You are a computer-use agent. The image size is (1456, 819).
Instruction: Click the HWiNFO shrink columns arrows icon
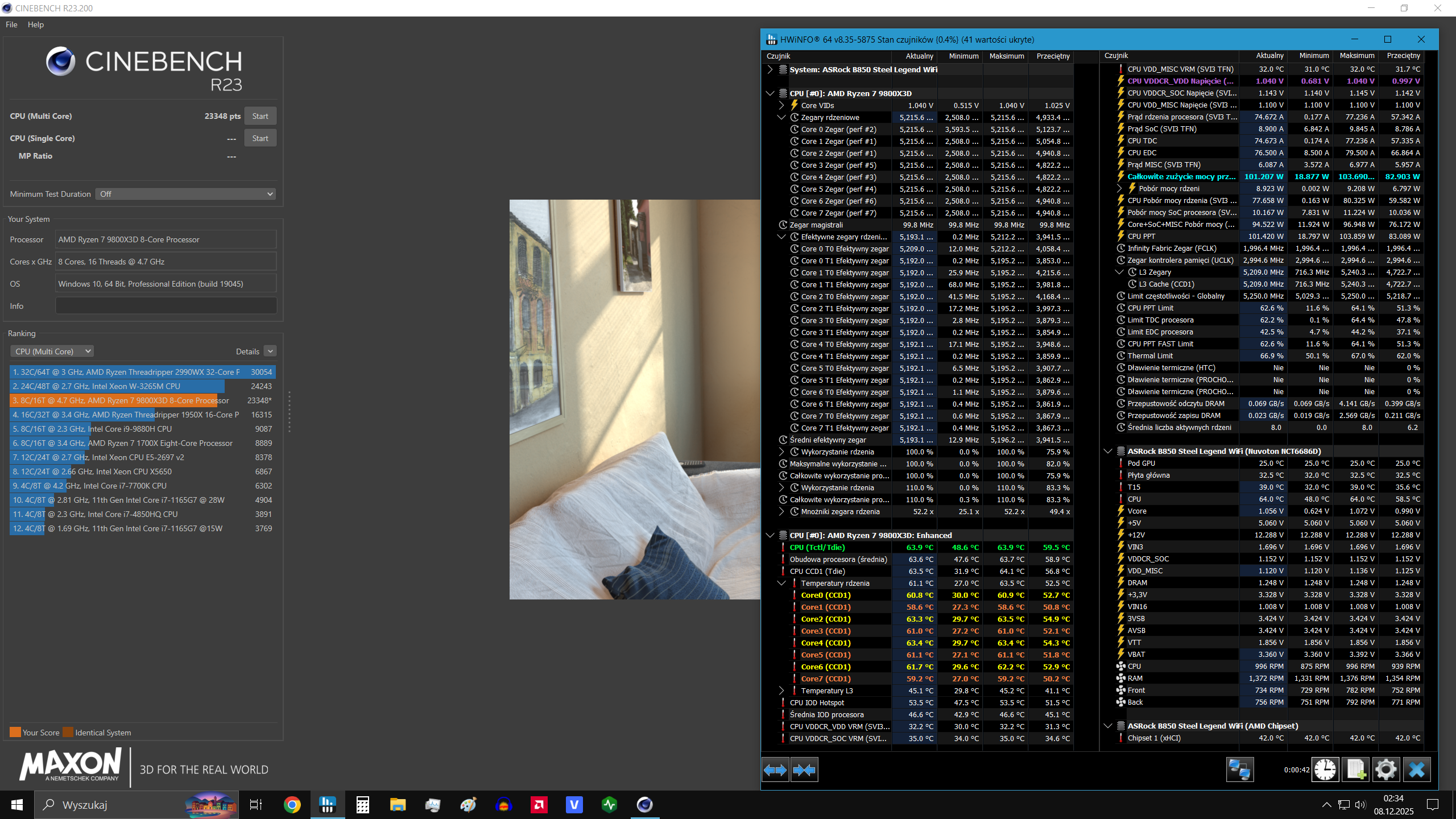click(x=805, y=770)
